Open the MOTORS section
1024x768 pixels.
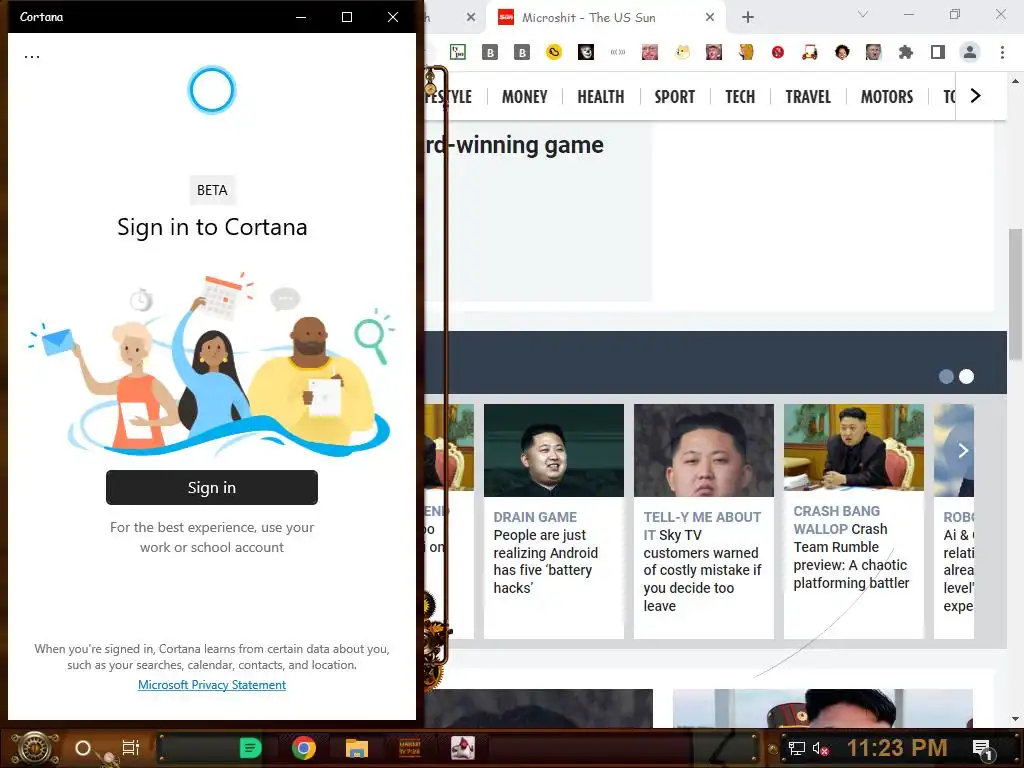[x=886, y=97]
